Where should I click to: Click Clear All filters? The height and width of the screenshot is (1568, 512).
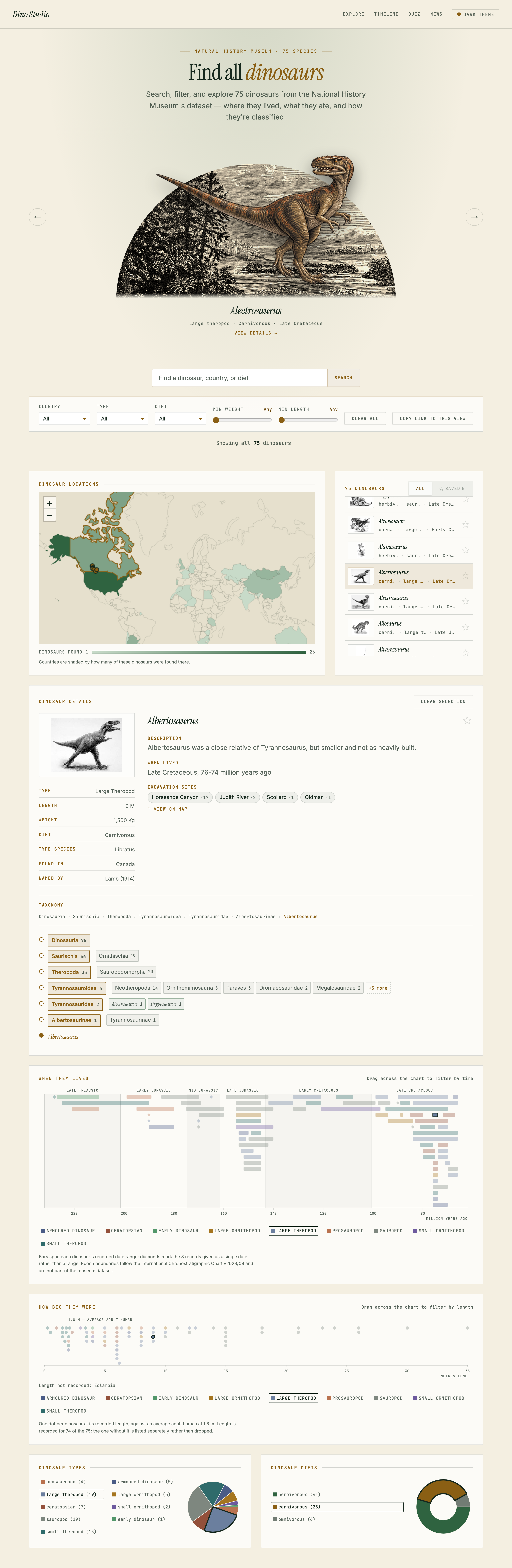click(x=365, y=419)
